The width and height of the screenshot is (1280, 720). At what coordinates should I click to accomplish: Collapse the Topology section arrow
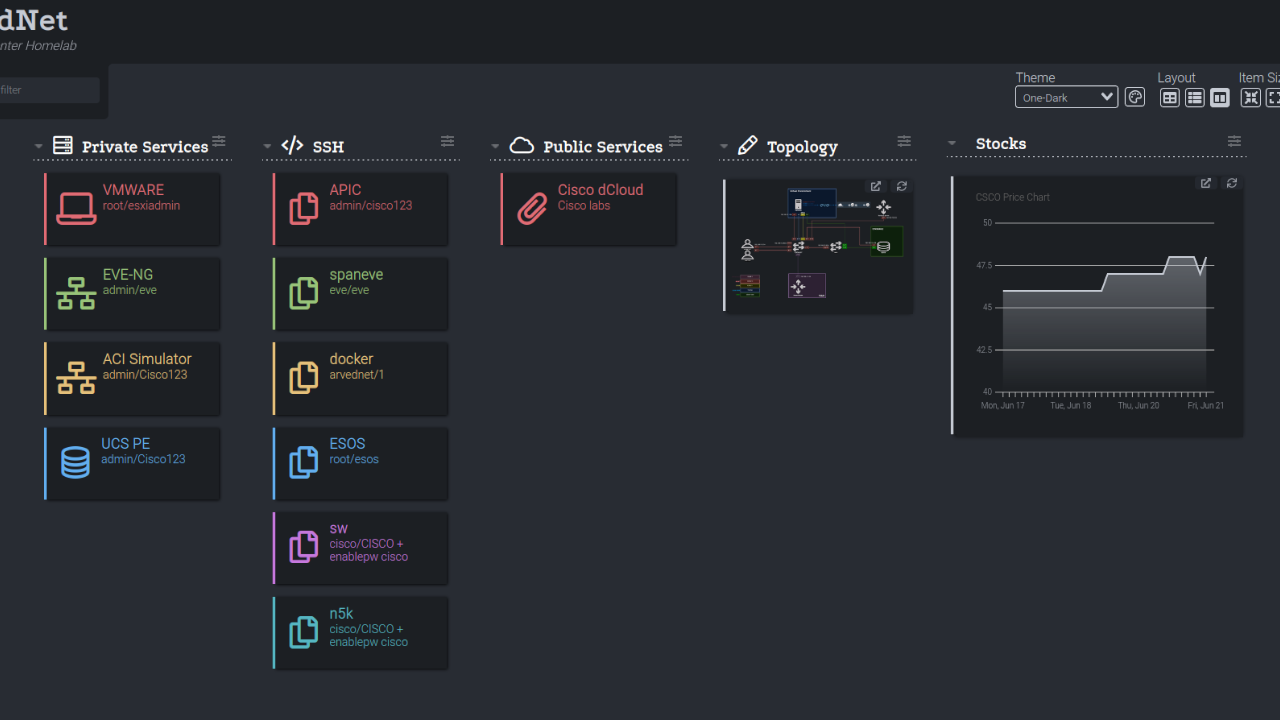pos(724,147)
